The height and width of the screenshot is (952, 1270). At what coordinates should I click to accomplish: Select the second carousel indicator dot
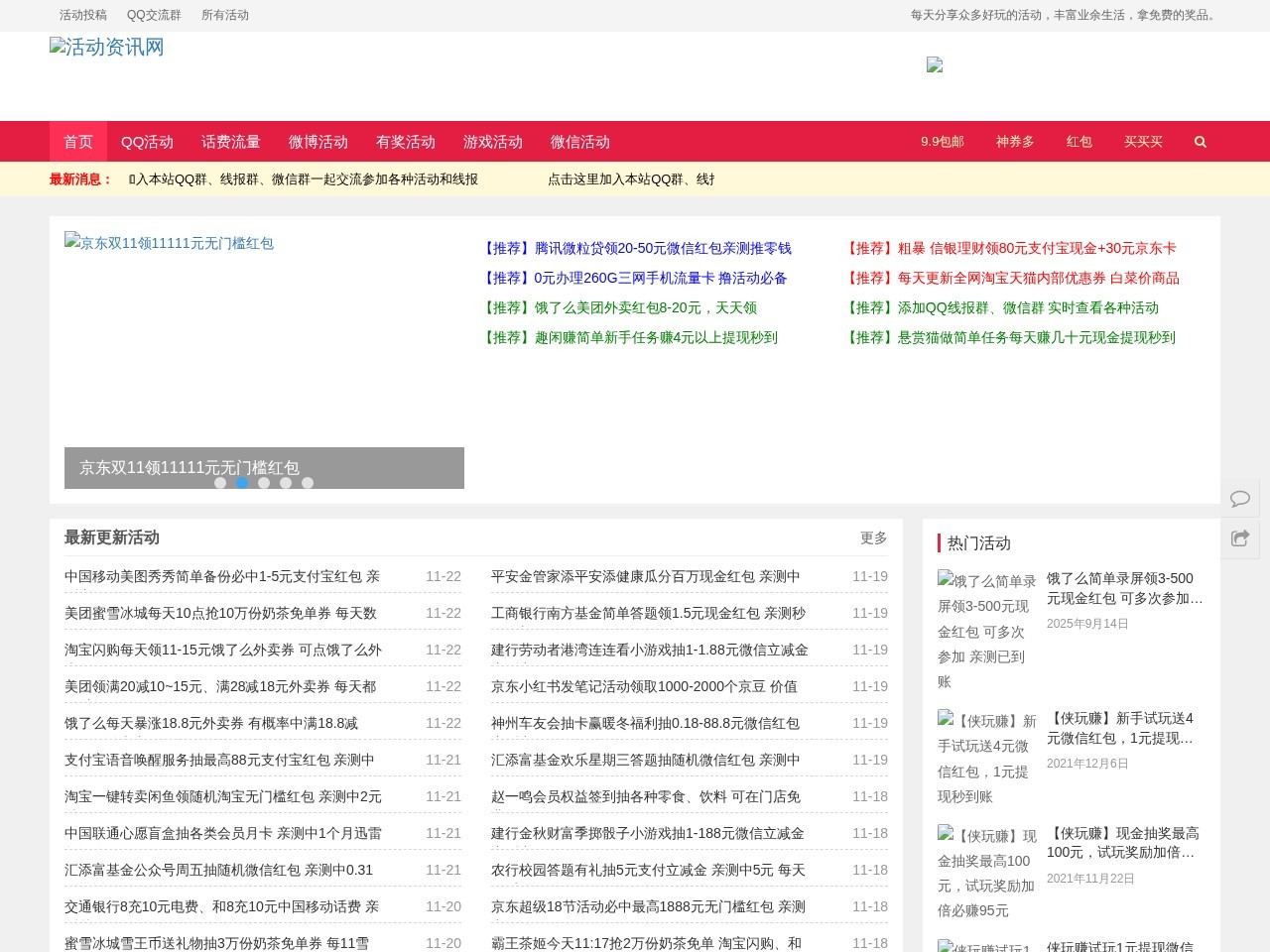coord(242,483)
